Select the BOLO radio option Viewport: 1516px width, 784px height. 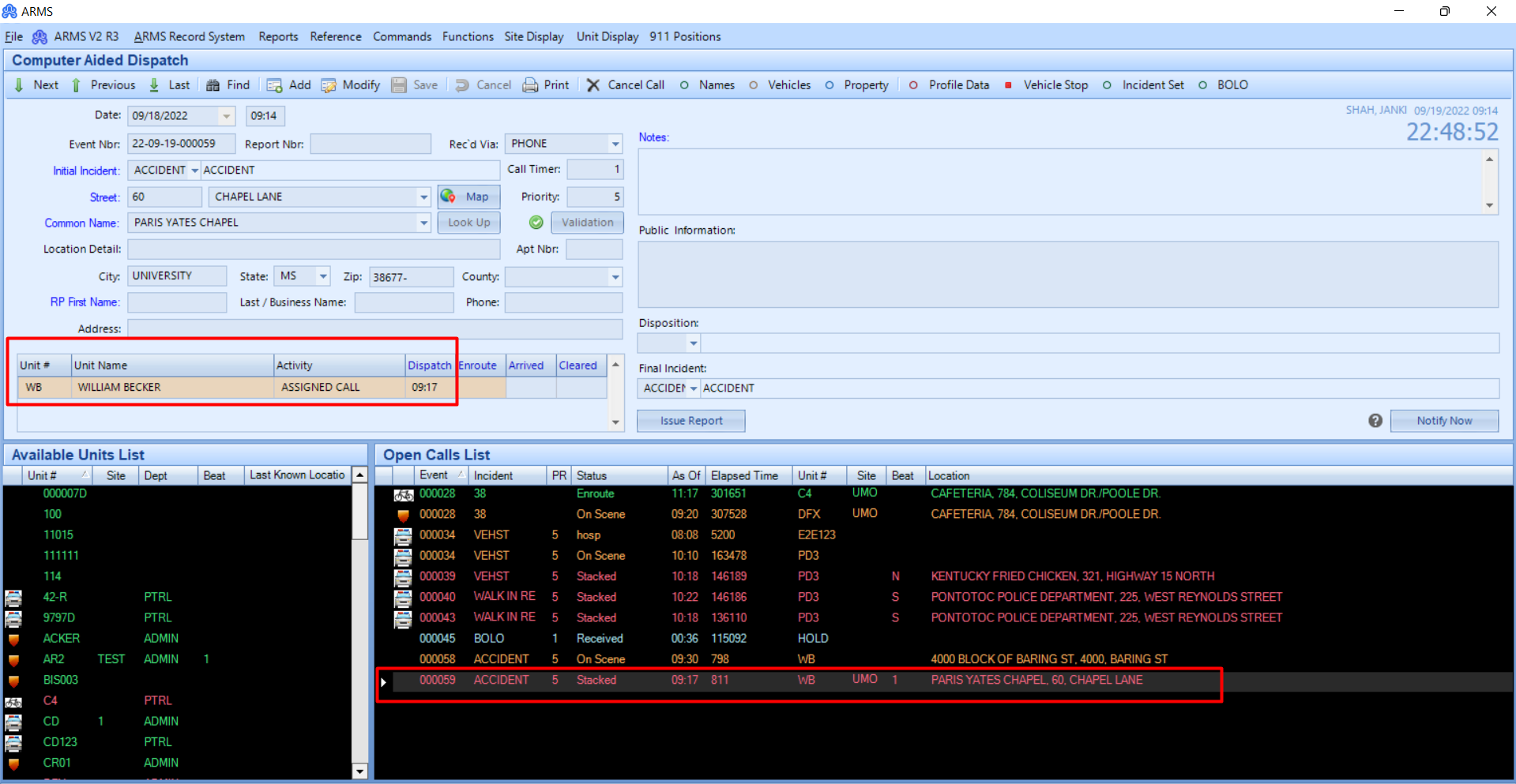pyautogui.click(x=1203, y=84)
